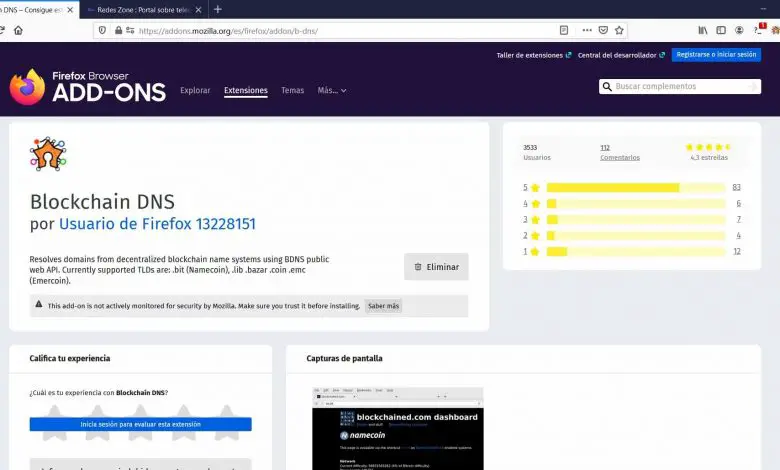Click the 3533 Usuarios text

click(x=537, y=152)
